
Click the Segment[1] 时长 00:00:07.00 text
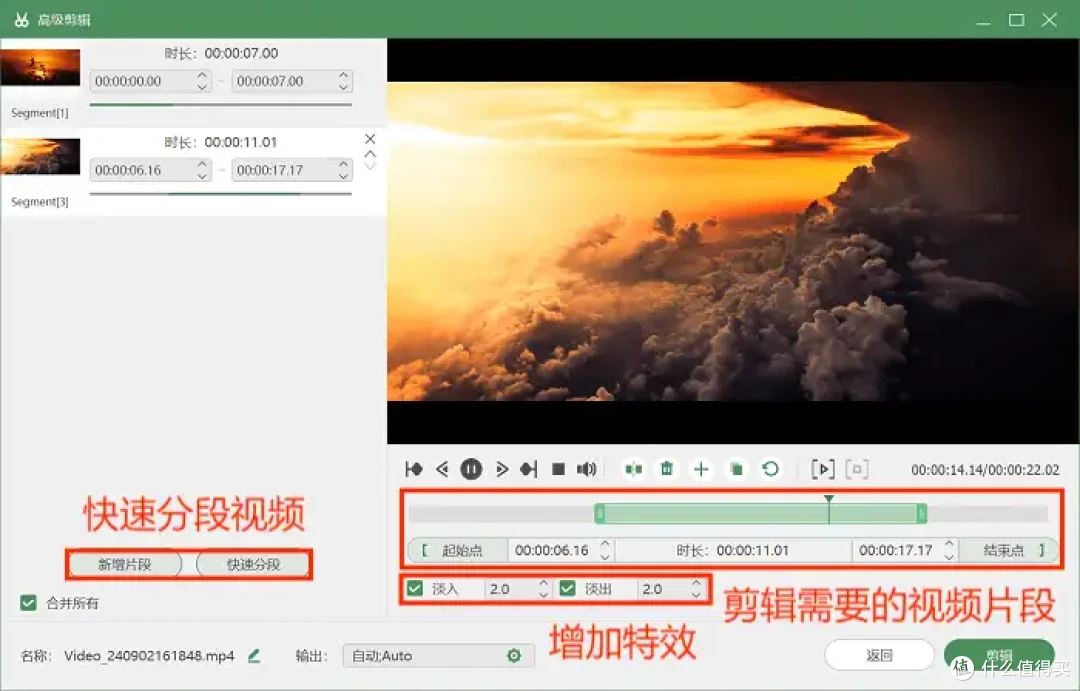pos(221,53)
